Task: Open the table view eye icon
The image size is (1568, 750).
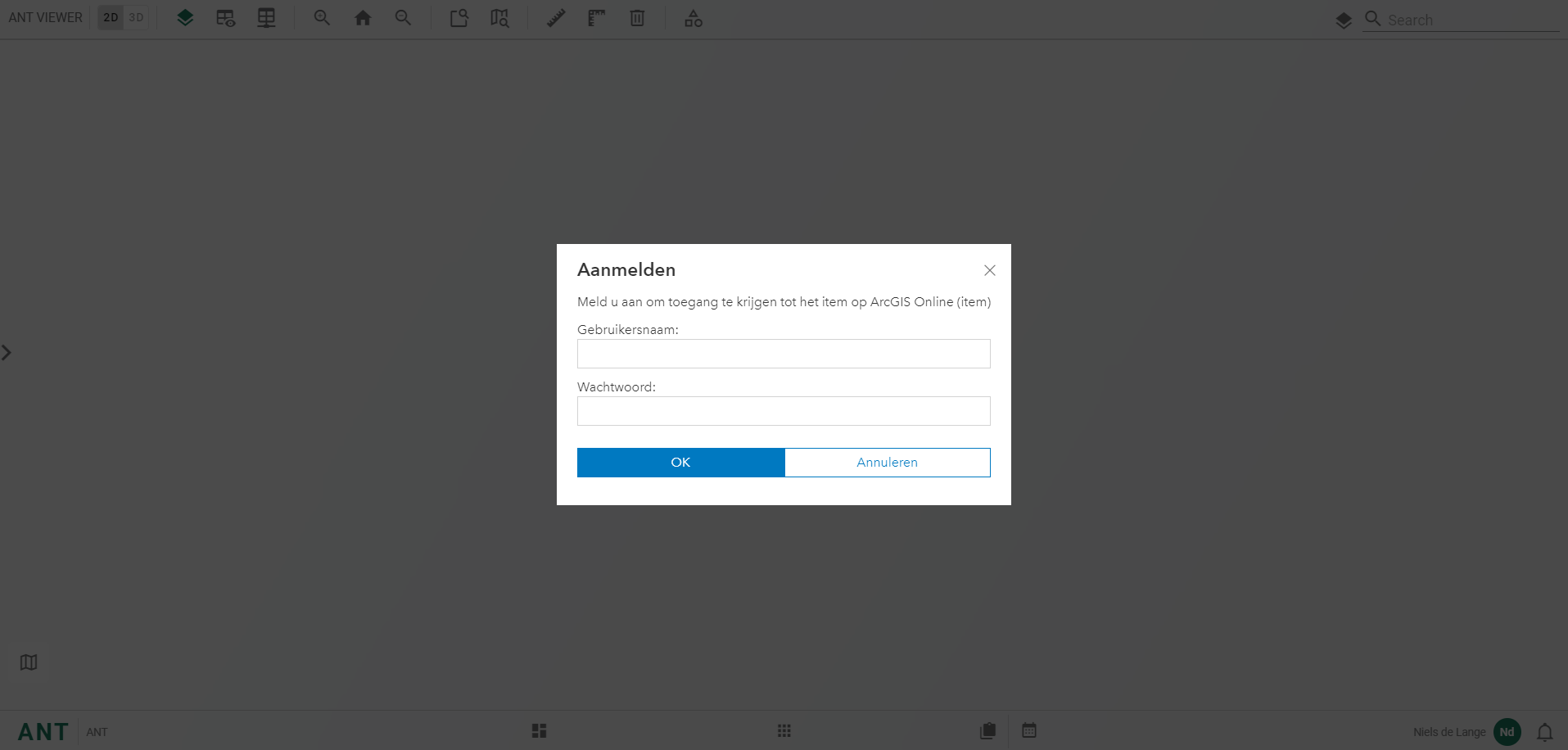Action: pos(225,18)
